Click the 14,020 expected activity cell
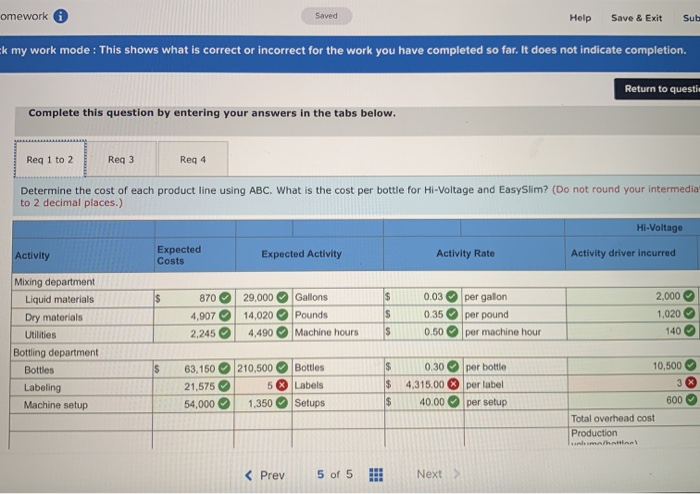Screen dimensions: 700x494 click(264, 315)
